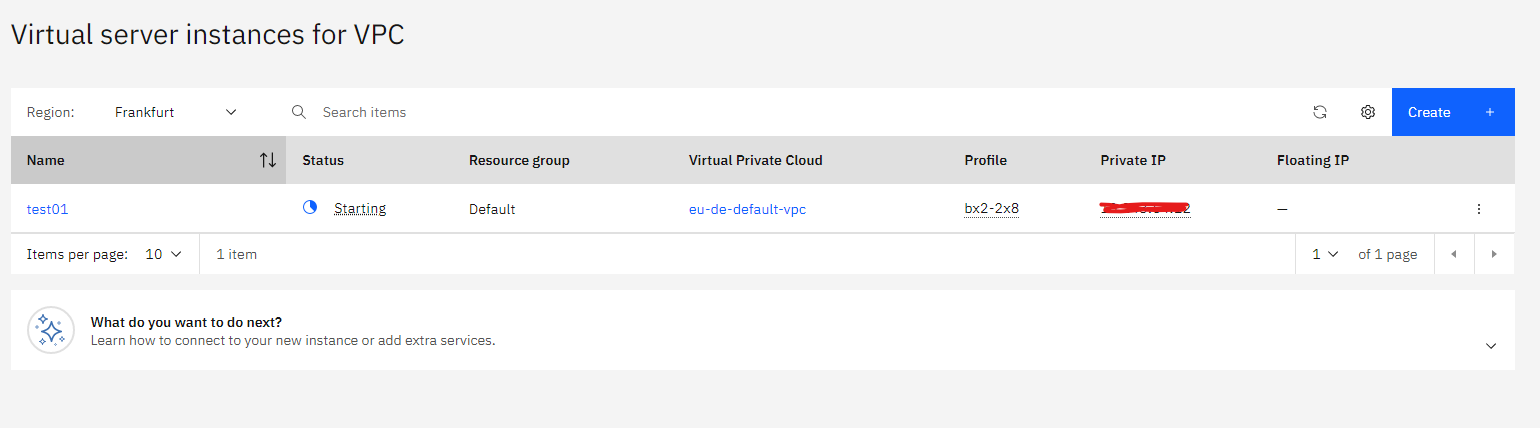Click the Name column sort arrows
The height and width of the screenshot is (428, 1540).
(267, 160)
